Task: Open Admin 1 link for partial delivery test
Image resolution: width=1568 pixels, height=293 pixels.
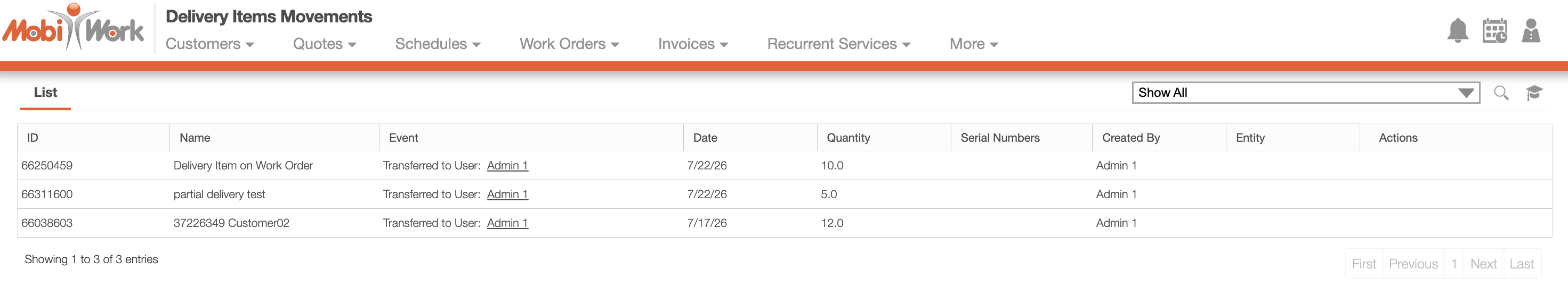Action: [x=507, y=194]
